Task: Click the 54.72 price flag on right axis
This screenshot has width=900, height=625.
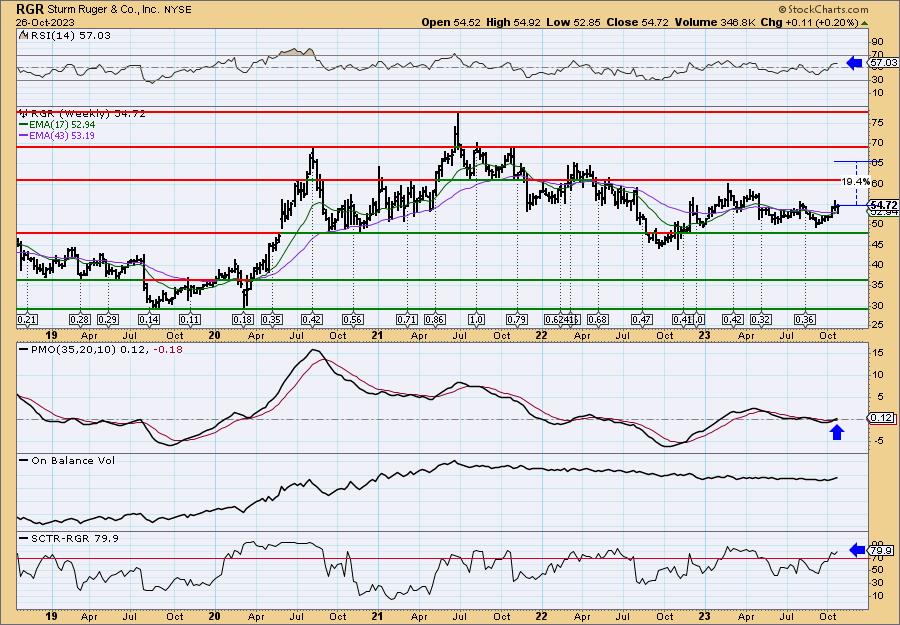Action: (883, 205)
